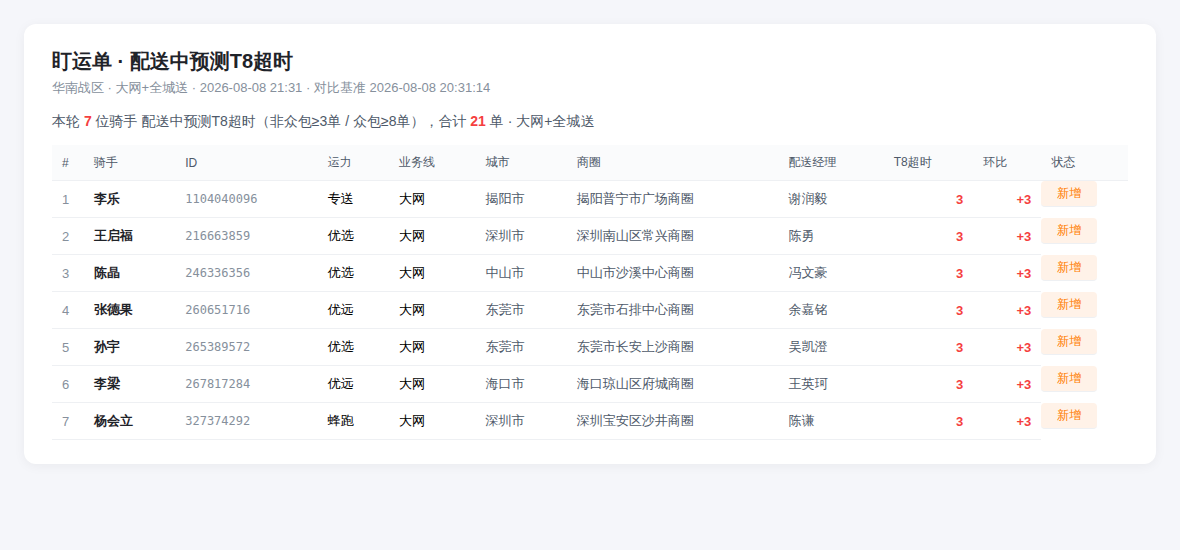Screen dimensions: 1180x550
Task: Click 东莞市 in 孙宇's row
Action: coord(505,347)
